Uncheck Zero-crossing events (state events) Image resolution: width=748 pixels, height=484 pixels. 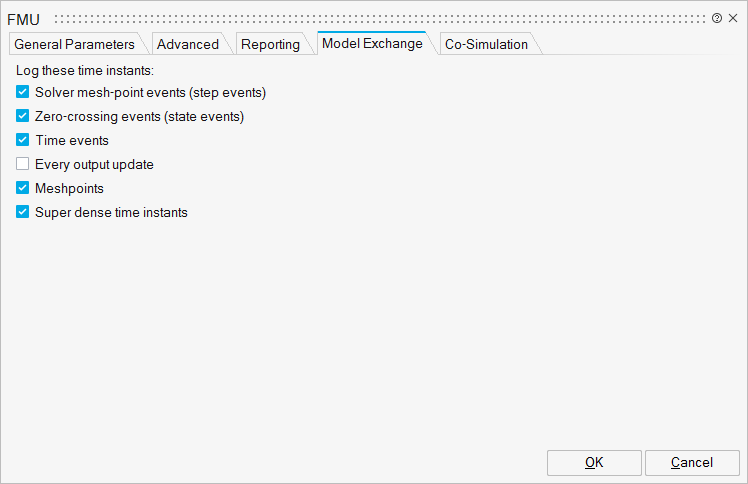tap(23, 116)
